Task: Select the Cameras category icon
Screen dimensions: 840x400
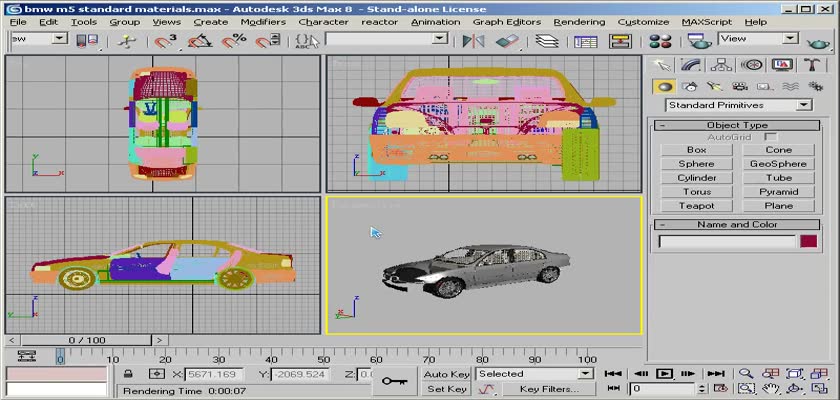Action: click(x=740, y=86)
